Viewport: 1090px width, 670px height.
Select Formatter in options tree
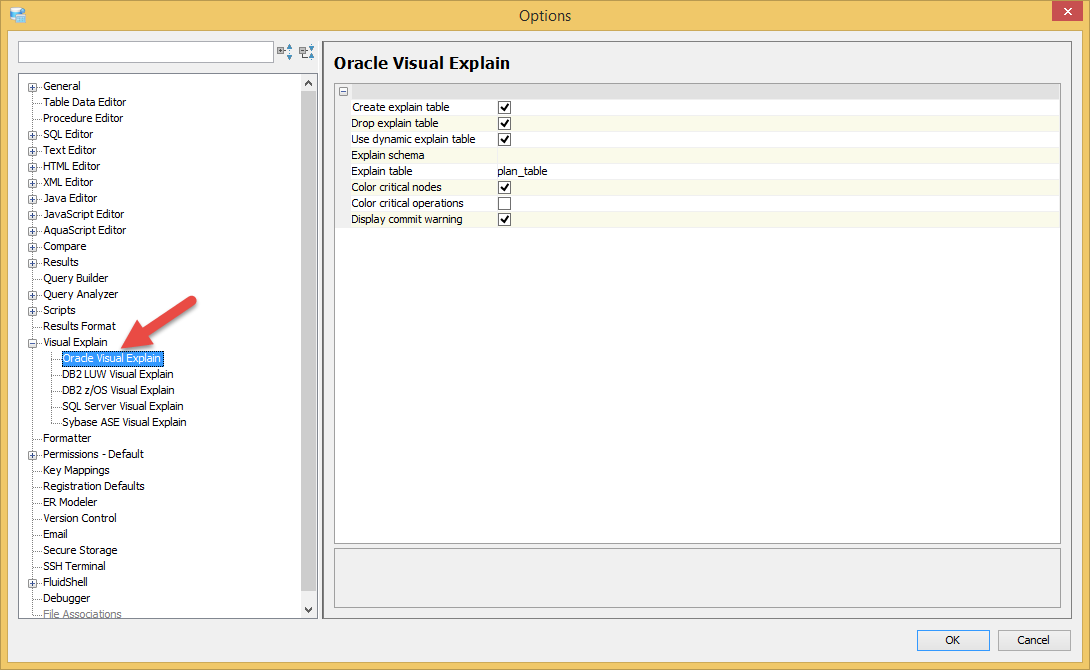[x=67, y=438]
